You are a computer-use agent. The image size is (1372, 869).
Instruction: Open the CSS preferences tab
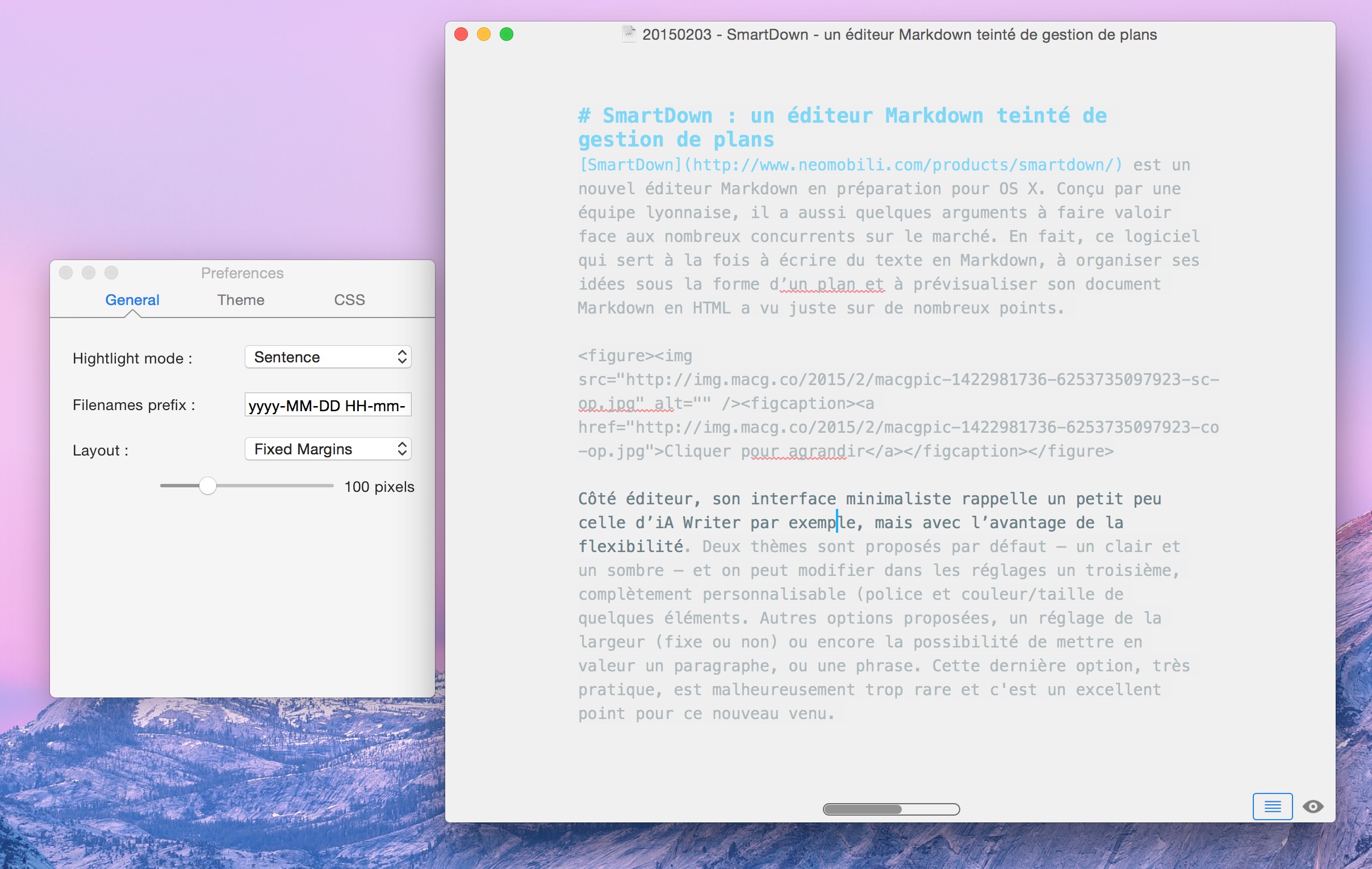tap(349, 300)
